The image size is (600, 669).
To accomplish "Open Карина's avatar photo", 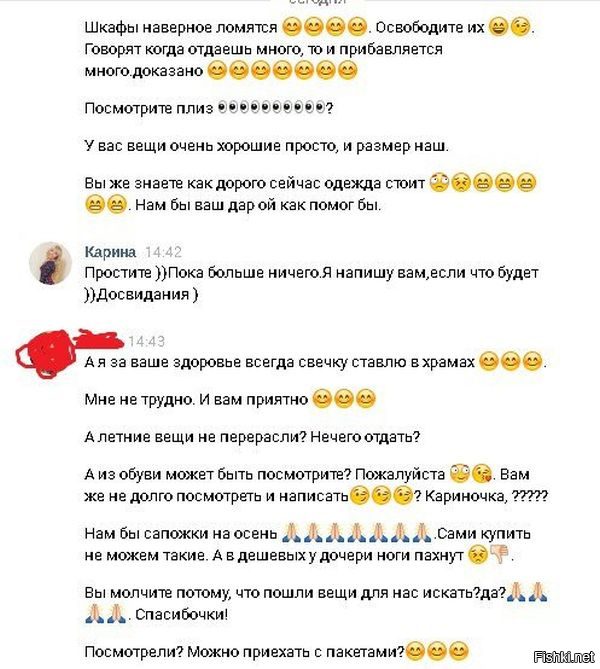I will (50, 263).
